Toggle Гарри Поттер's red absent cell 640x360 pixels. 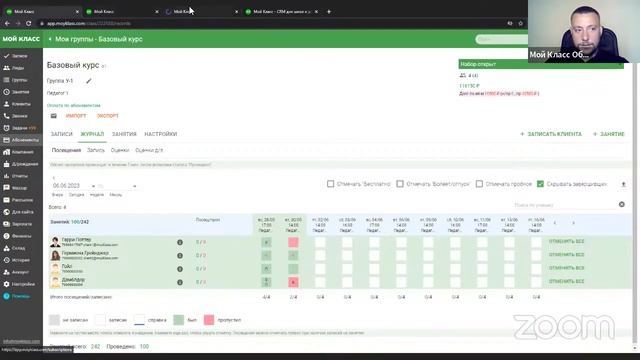pyautogui.click(x=293, y=242)
